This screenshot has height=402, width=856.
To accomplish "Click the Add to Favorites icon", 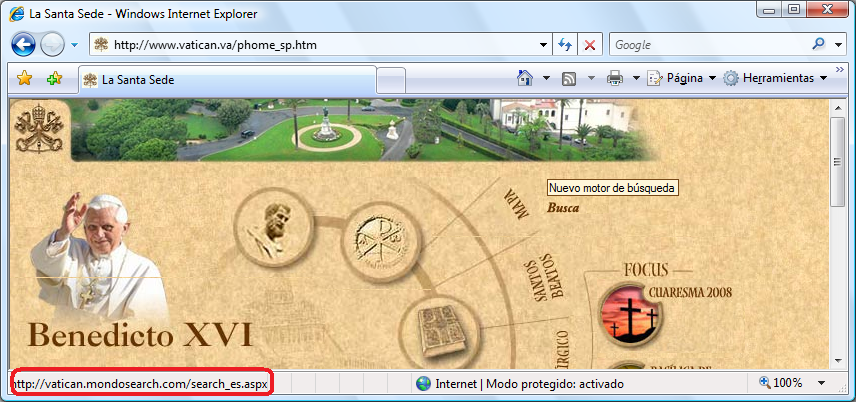I will [54, 79].
